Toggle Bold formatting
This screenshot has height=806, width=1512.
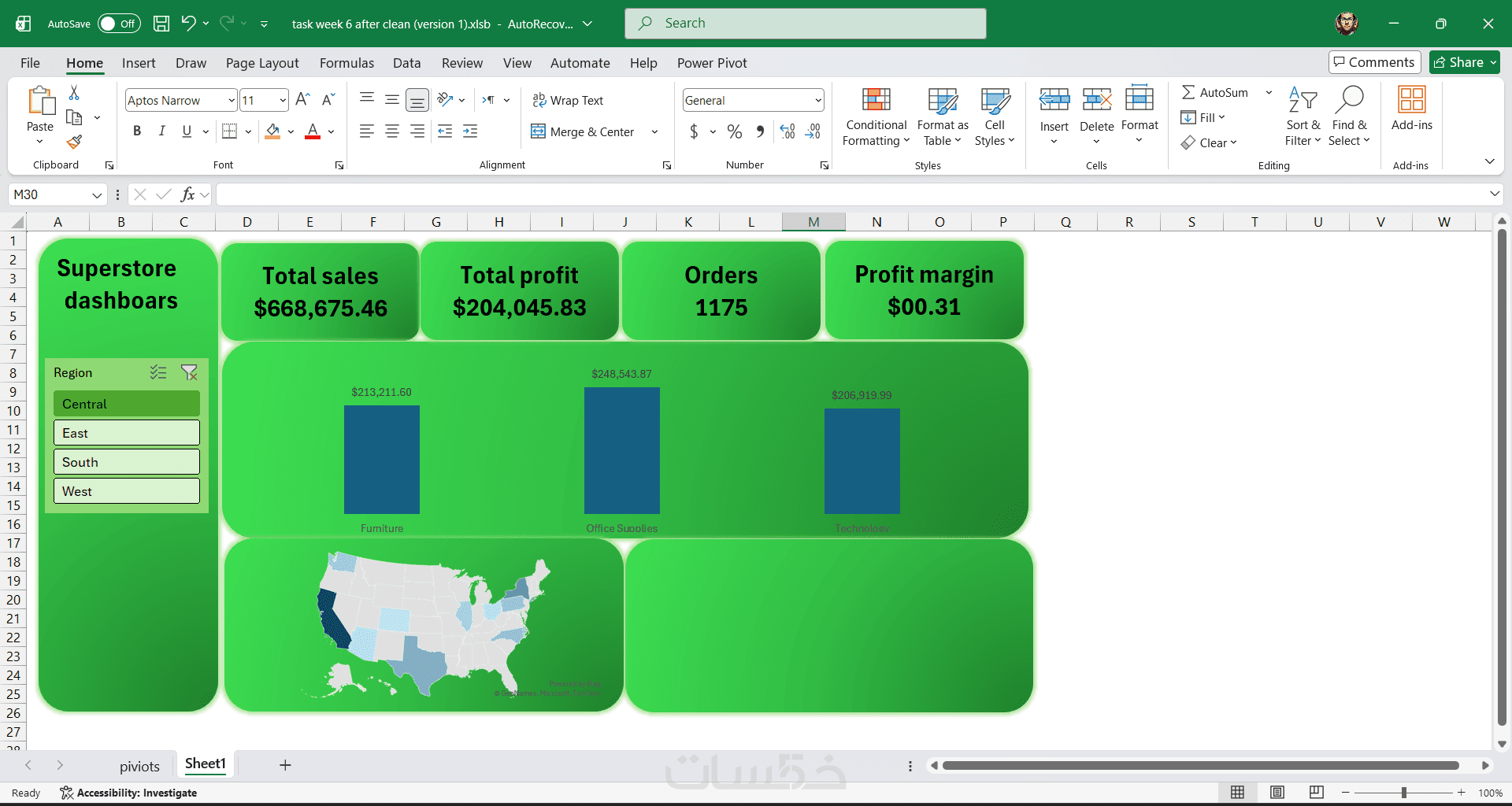137,131
